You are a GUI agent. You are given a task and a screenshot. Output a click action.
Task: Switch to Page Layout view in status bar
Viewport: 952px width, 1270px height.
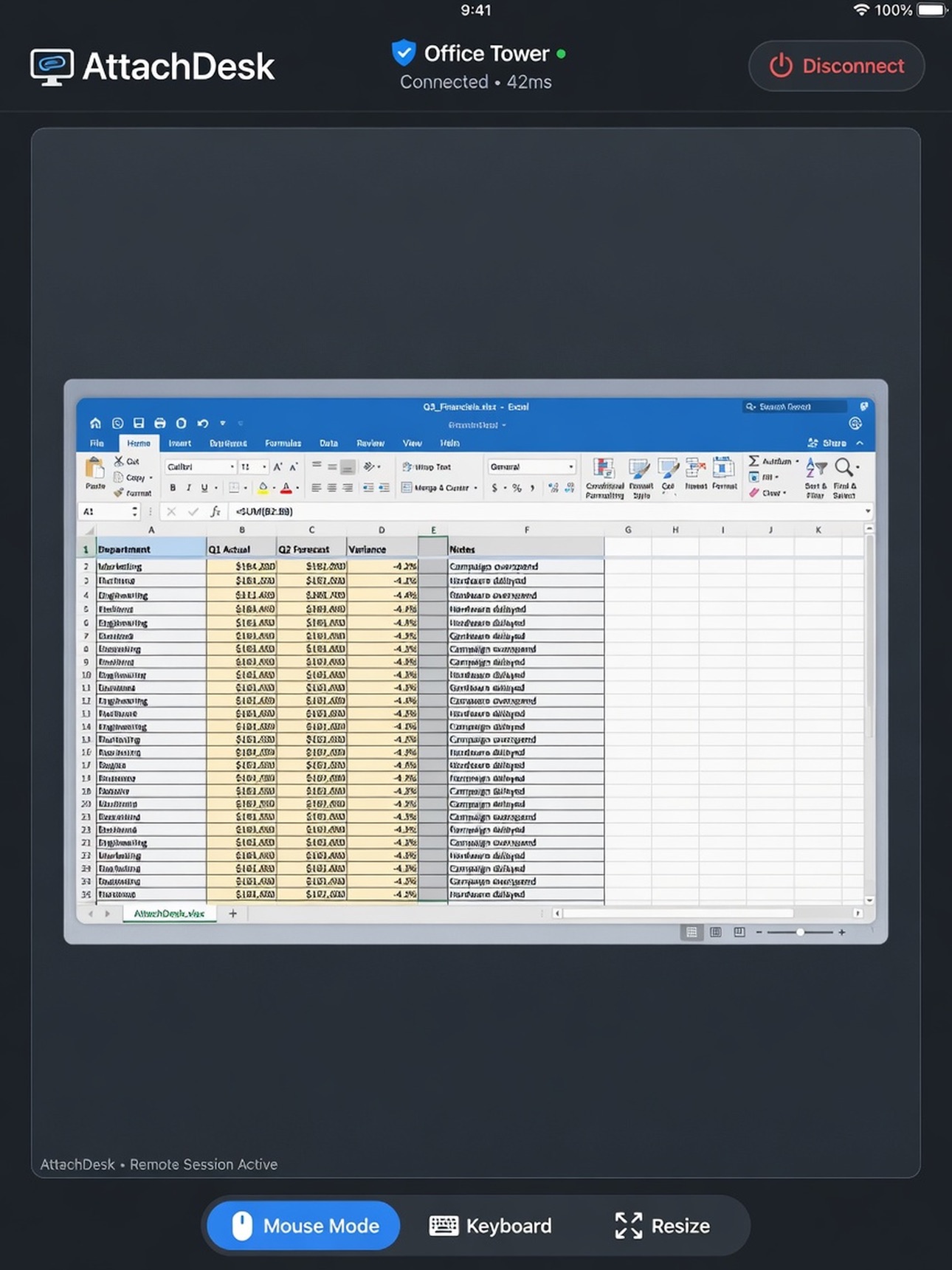pos(715,932)
